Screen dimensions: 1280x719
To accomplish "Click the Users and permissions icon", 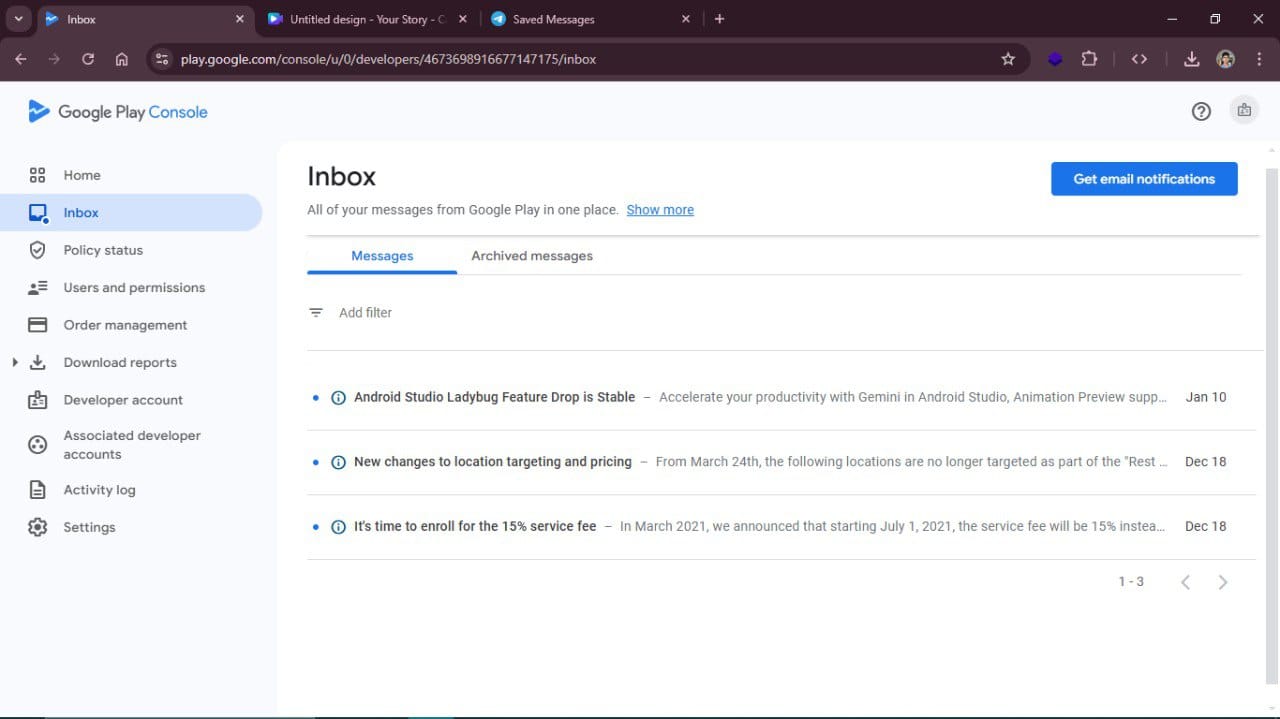I will (38, 288).
